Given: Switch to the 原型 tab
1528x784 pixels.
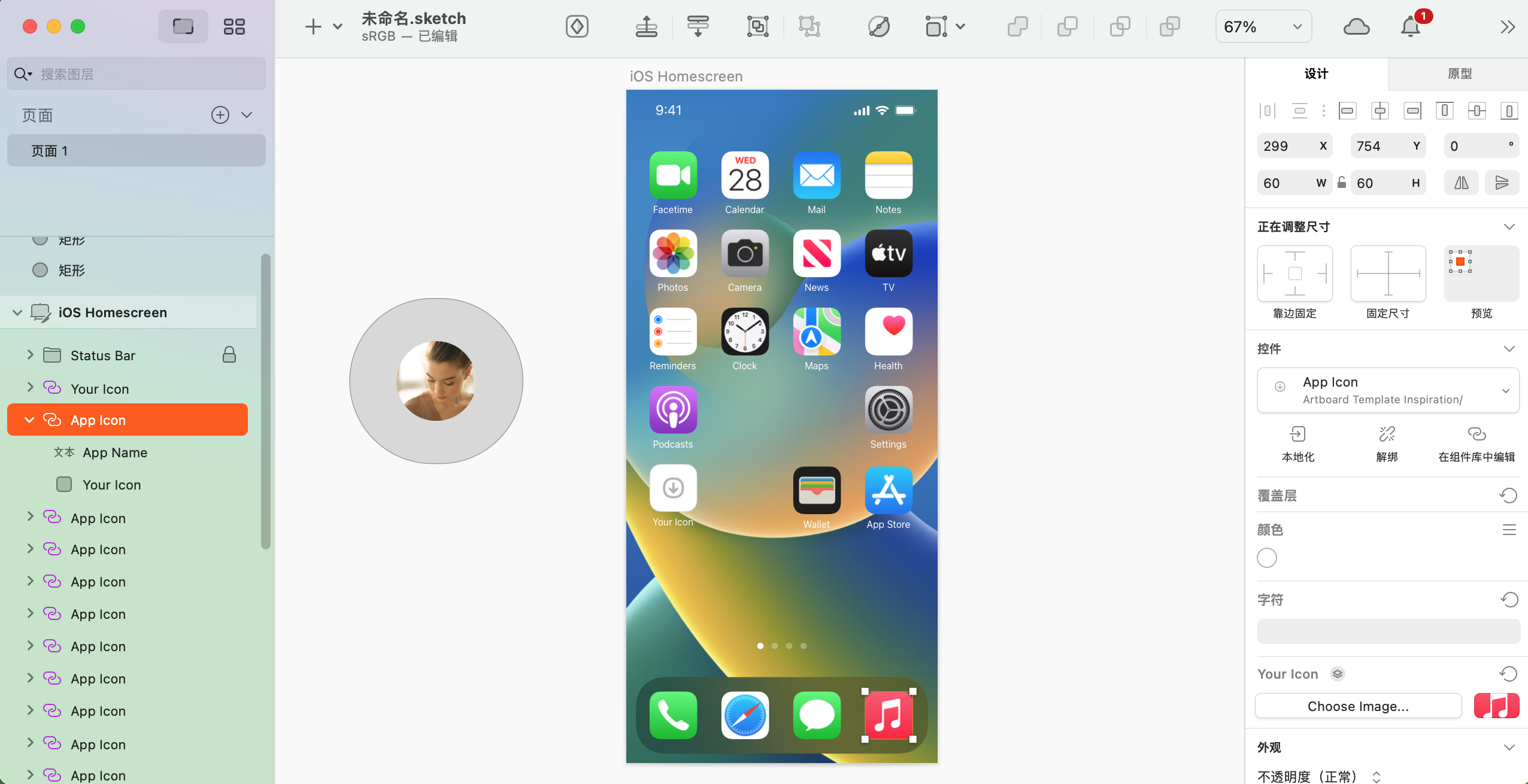Looking at the screenshot, I should 1459,74.
